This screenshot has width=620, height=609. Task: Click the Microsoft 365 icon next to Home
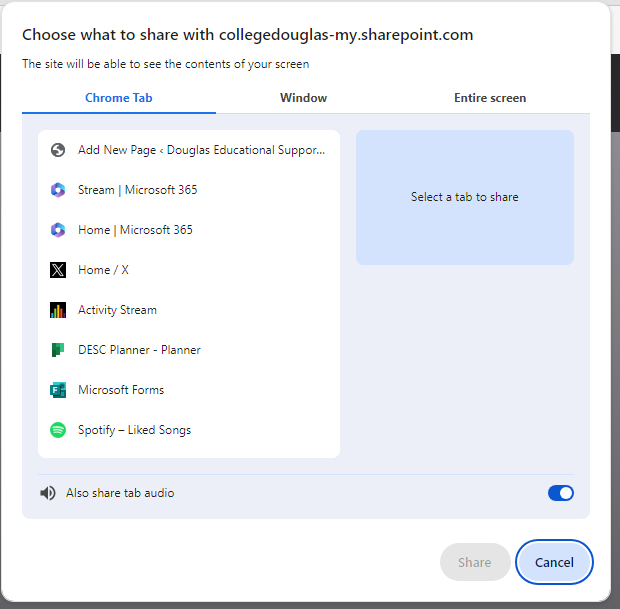pyautogui.click(x=58, y=230)
